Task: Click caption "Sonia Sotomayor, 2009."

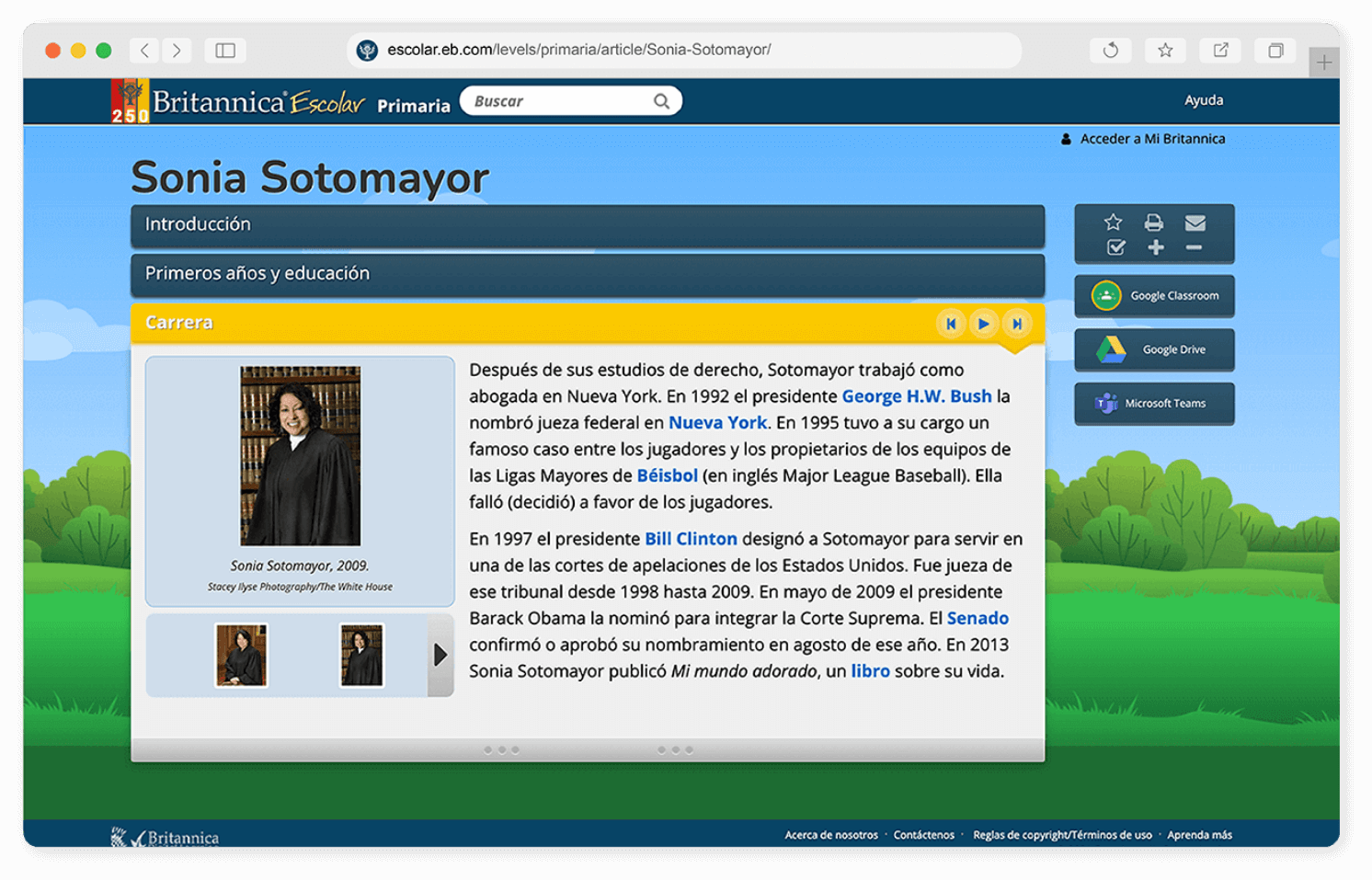Action: (x=300, y=566)
